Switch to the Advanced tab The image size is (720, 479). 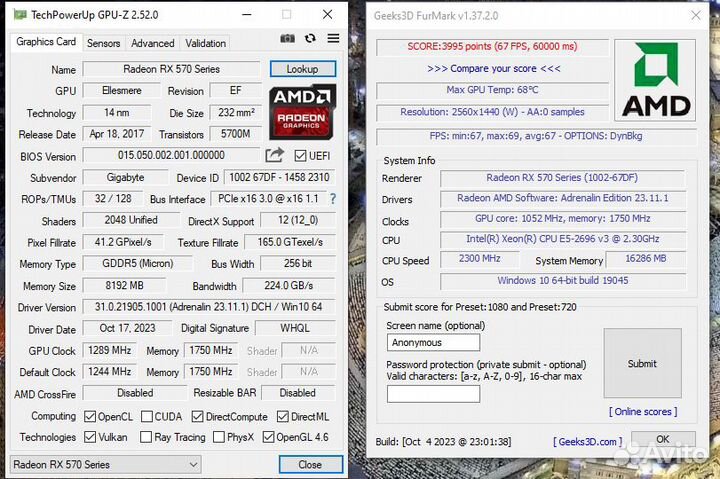[152, 43]
